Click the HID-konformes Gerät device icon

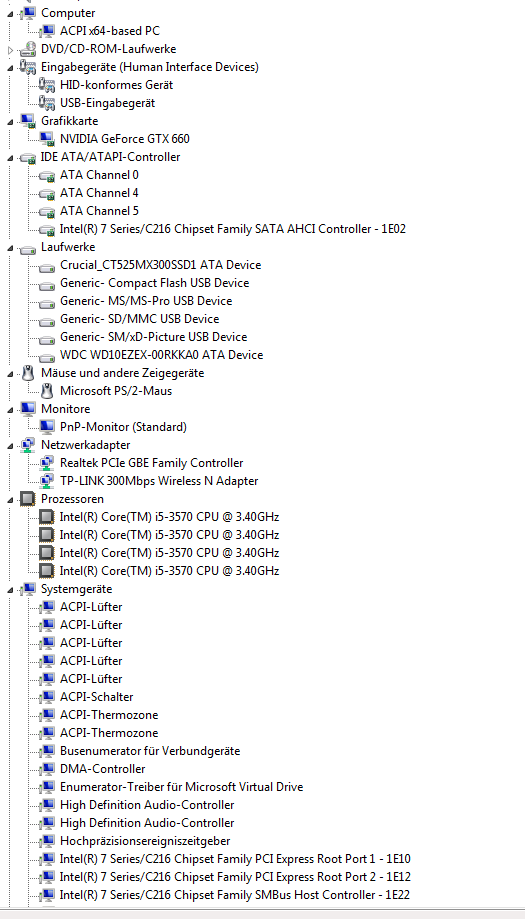coord(47,85)
